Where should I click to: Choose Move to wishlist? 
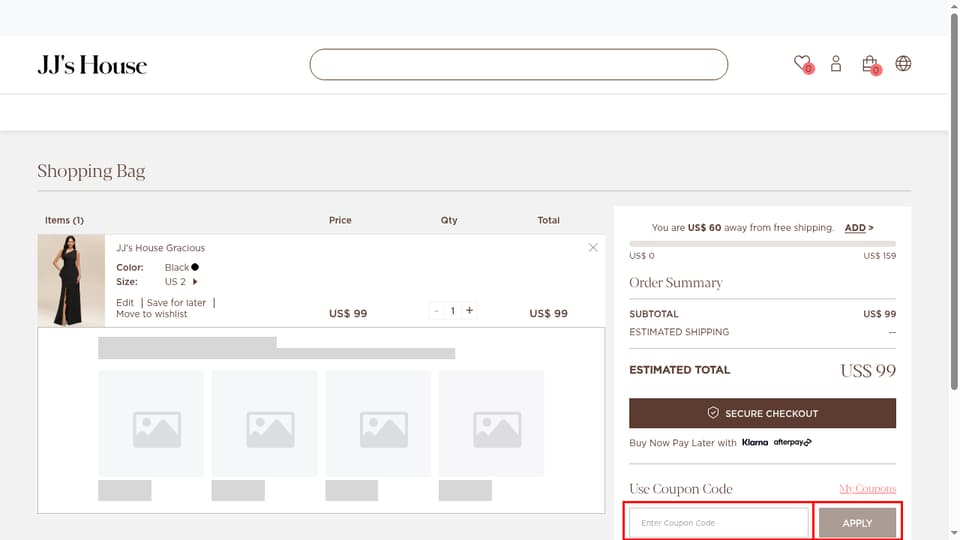pyautogui.click(x=152, y=314)
